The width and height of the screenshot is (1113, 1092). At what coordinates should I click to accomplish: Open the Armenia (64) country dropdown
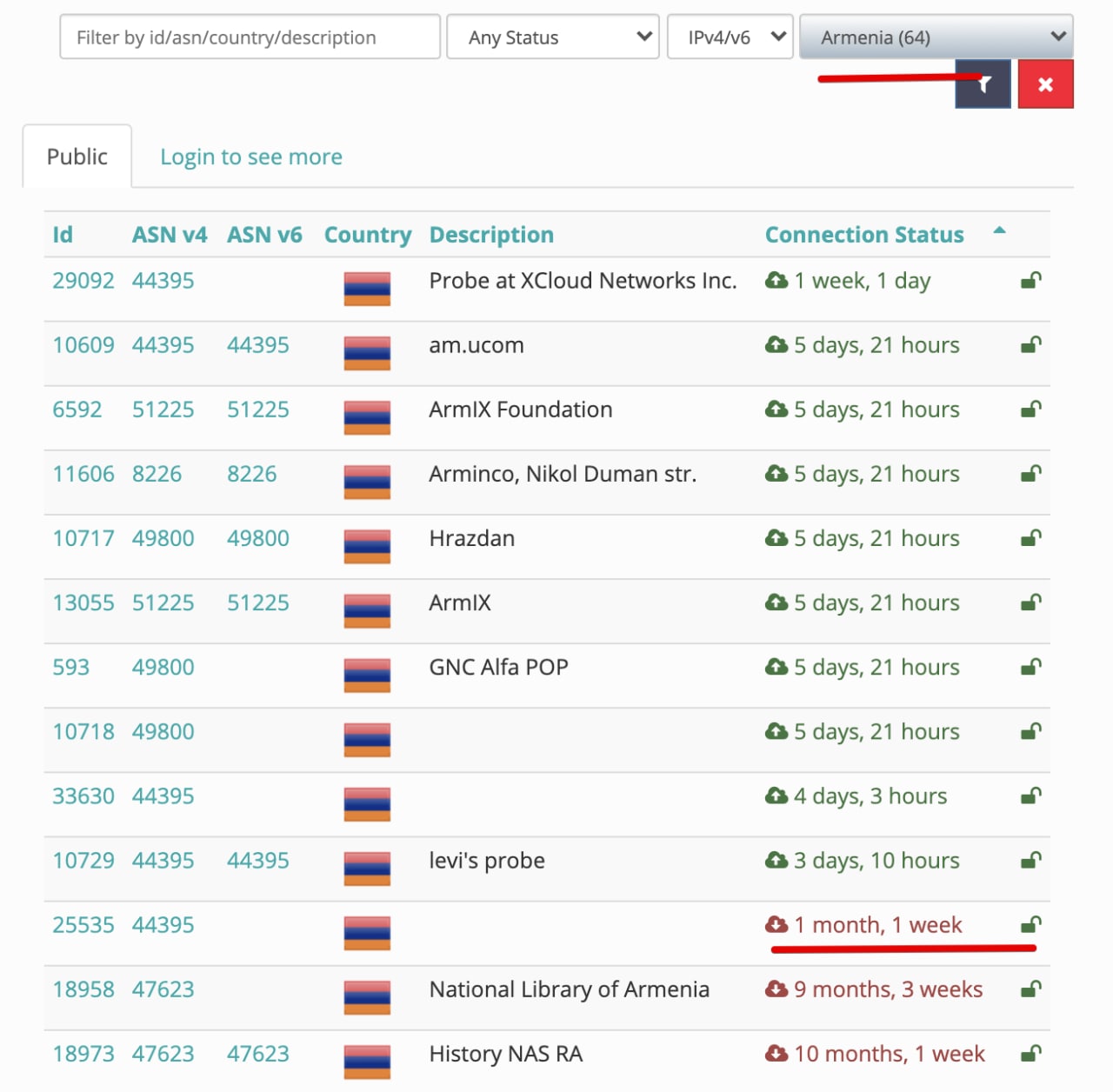point(936,37)
